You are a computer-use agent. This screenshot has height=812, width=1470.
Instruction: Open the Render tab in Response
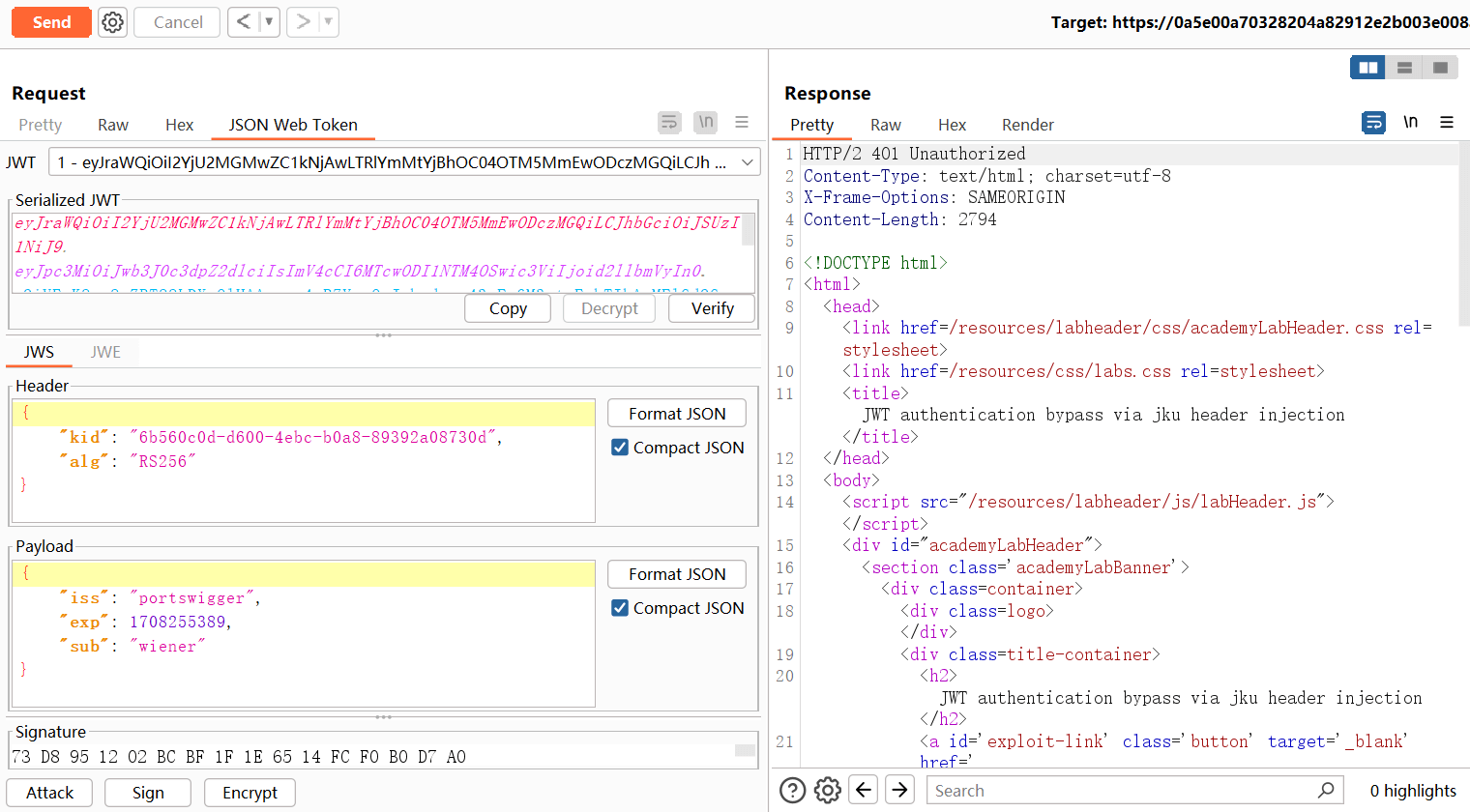click(x=1027, y=125)
